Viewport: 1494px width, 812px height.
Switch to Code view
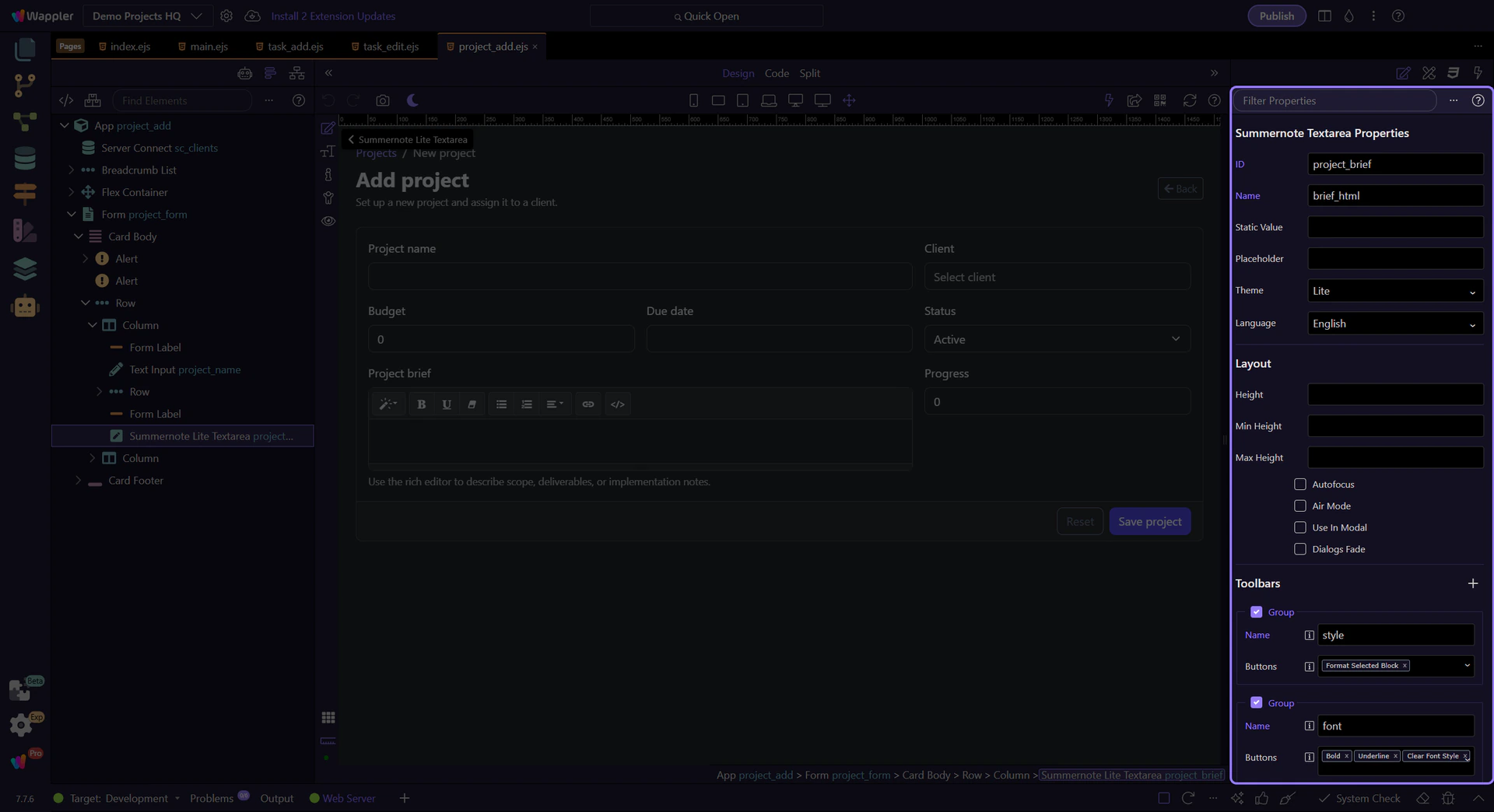coord(776,73)
